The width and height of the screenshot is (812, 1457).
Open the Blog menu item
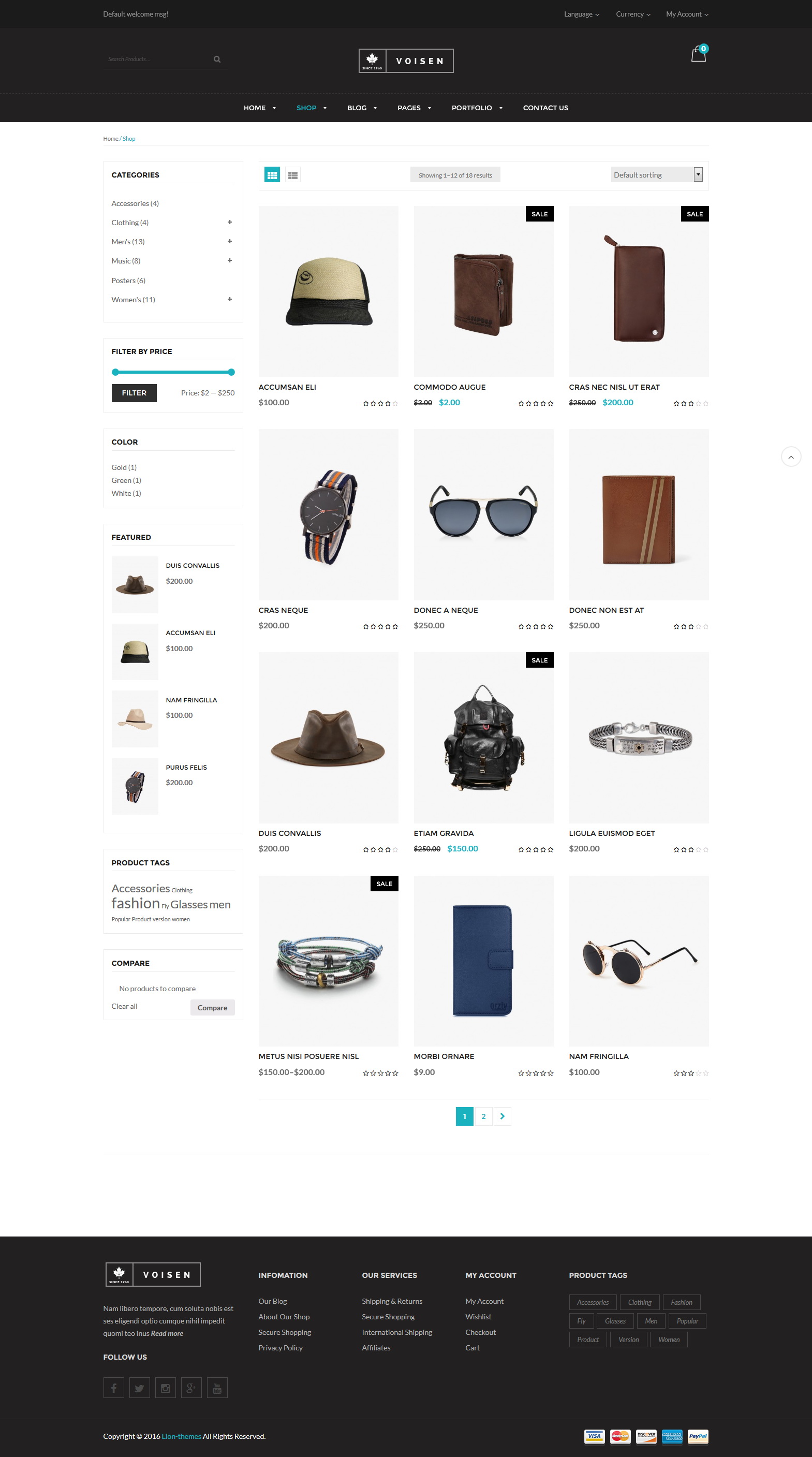point(362,108)
